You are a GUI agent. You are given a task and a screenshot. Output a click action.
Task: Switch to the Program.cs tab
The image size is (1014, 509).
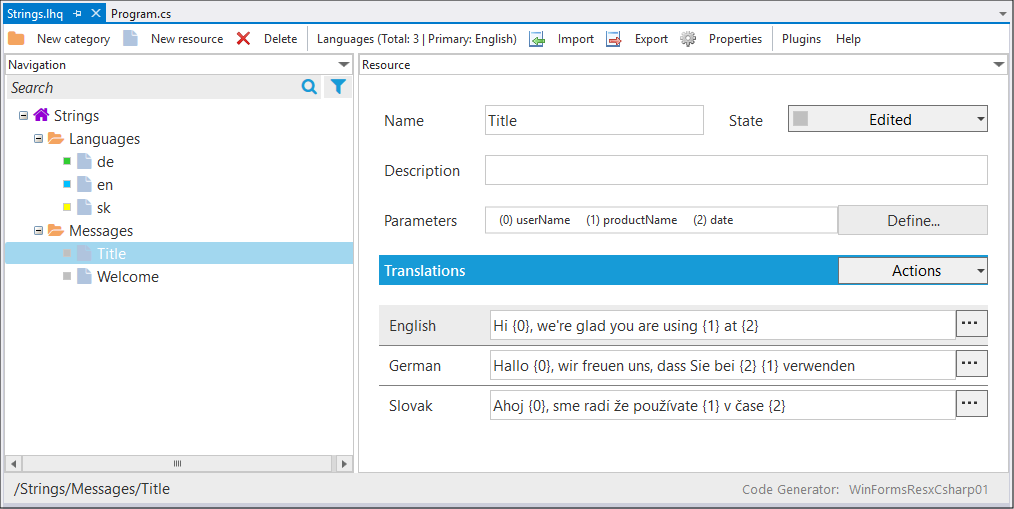[141, 14]
